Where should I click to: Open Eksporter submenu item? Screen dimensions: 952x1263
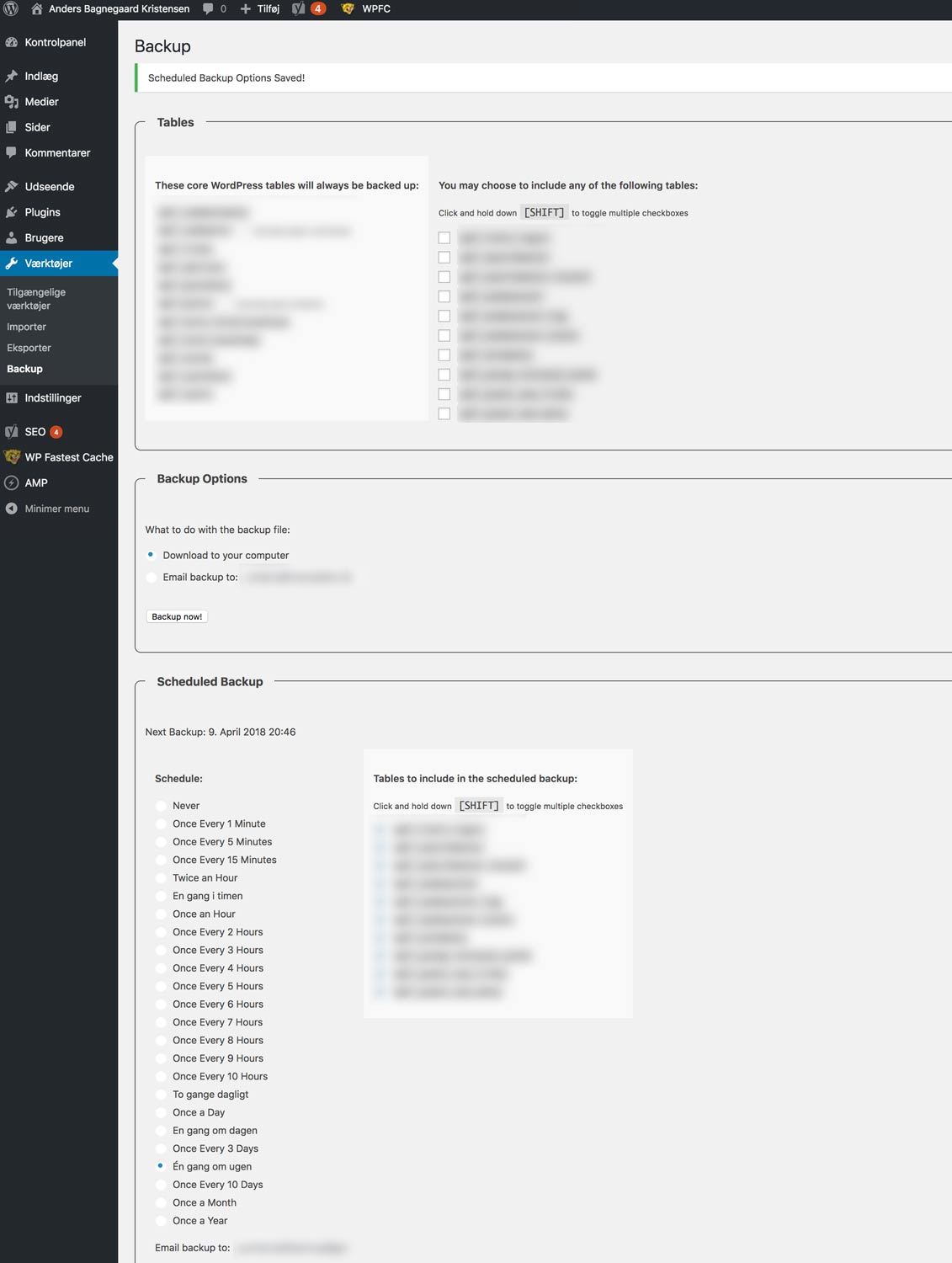coord(29,348)
